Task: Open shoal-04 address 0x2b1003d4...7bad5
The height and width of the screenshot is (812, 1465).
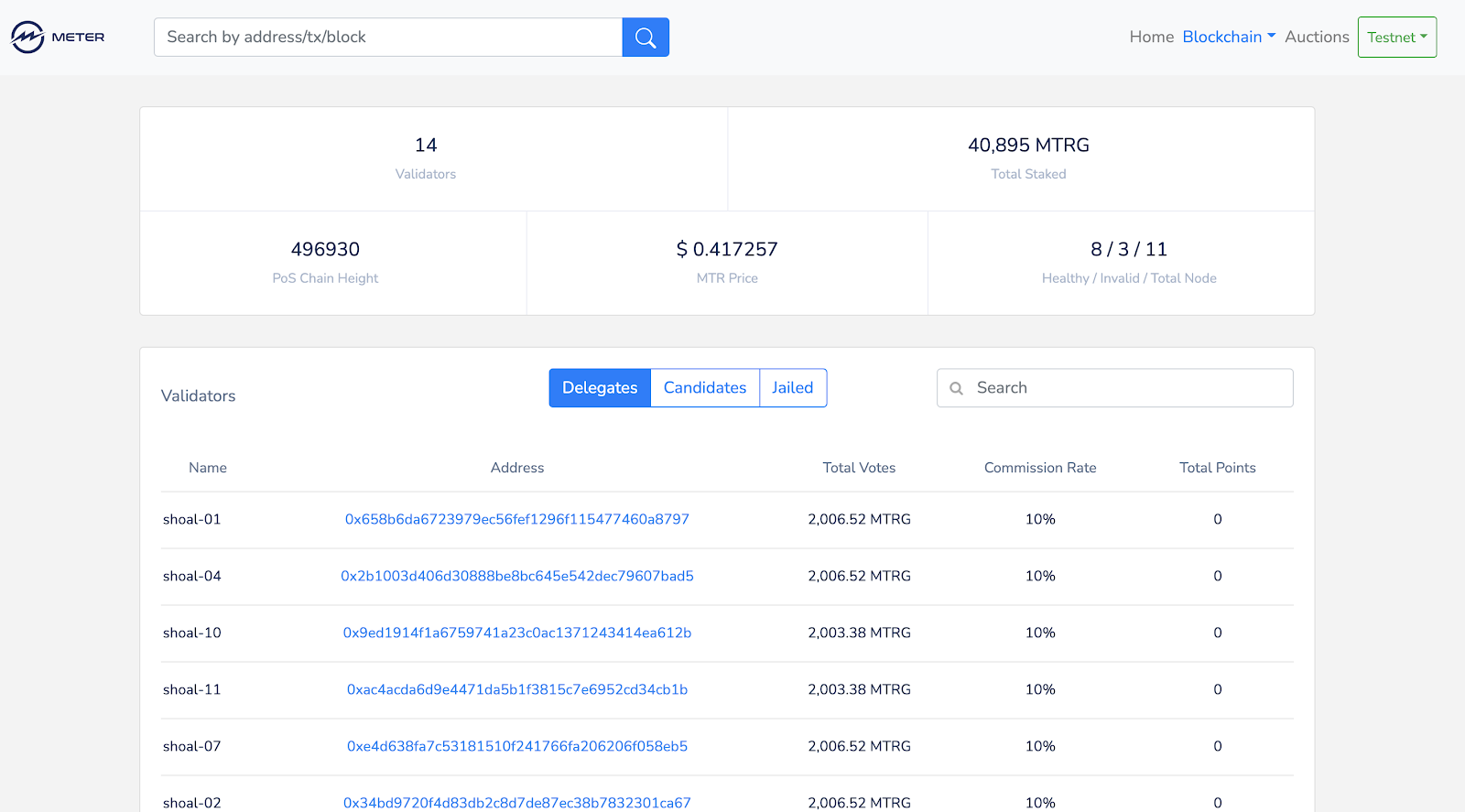Action: [x=517, y=576]
